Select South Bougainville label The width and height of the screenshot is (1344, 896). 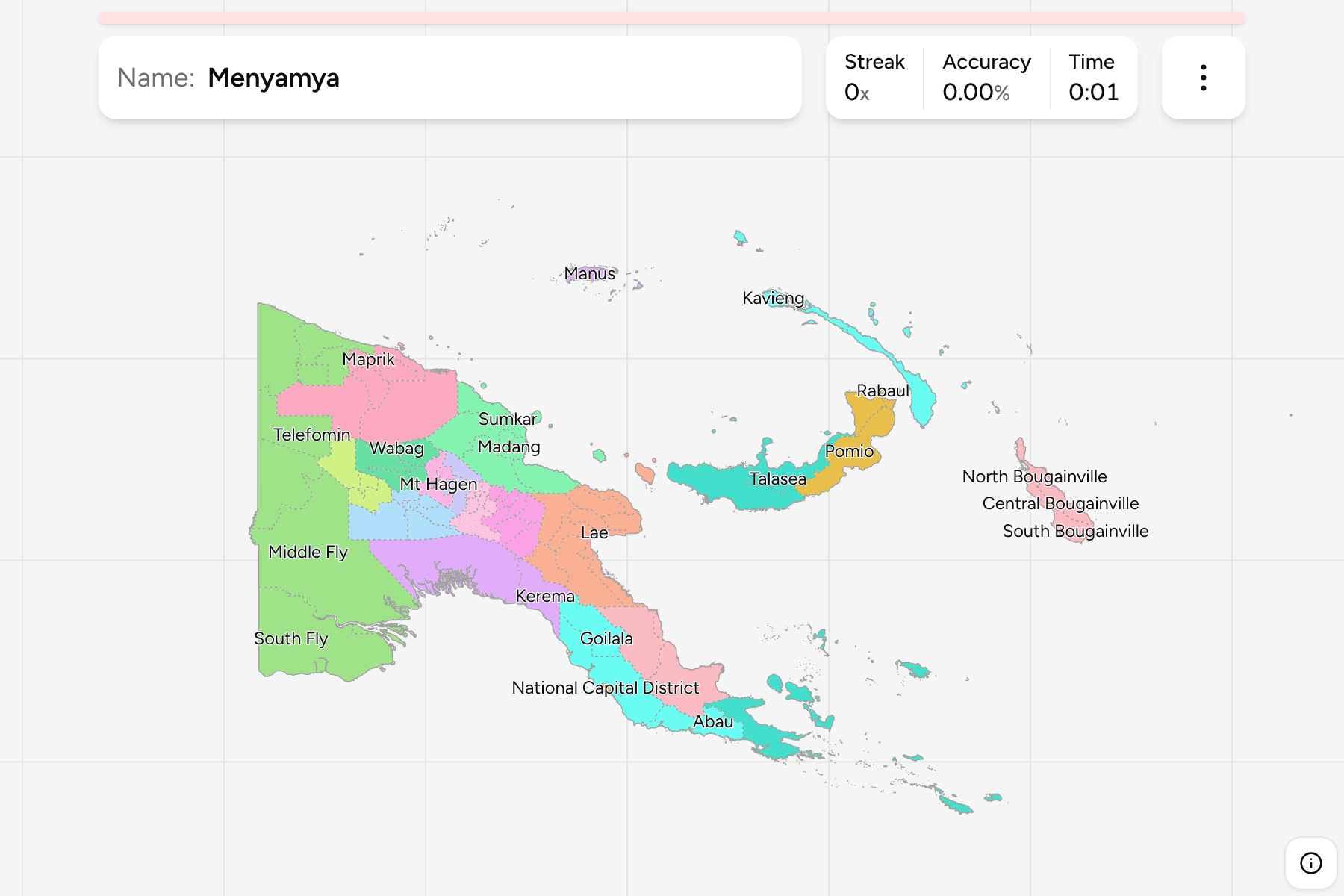tap(1075, 531)
